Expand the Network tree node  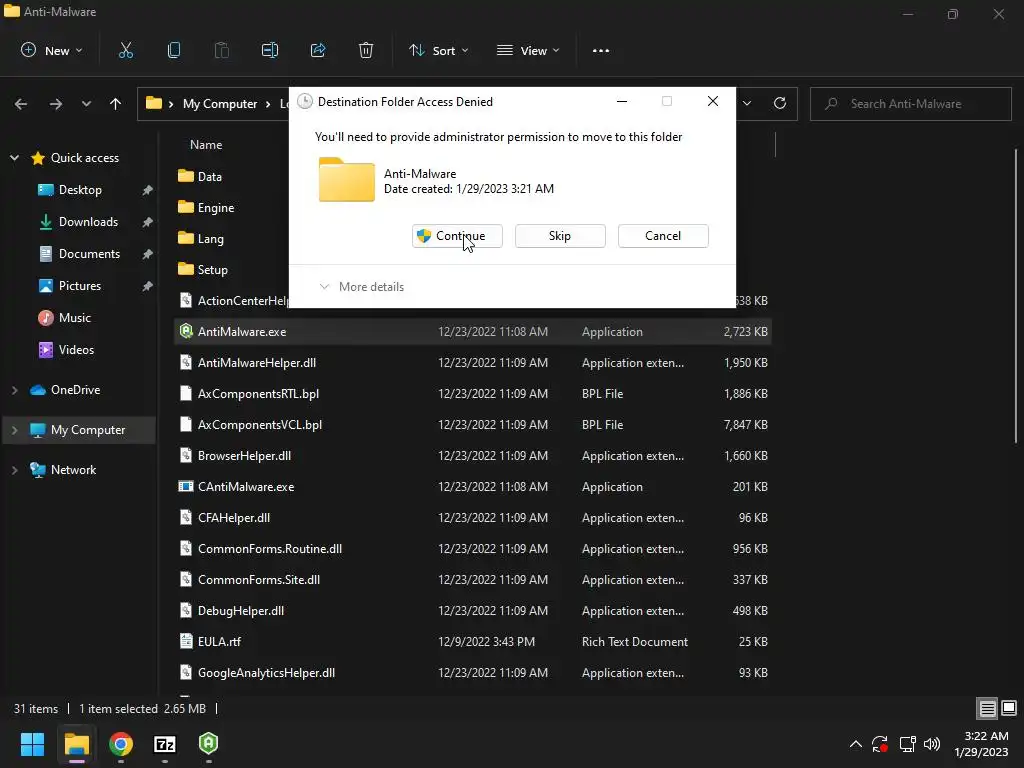14,470
